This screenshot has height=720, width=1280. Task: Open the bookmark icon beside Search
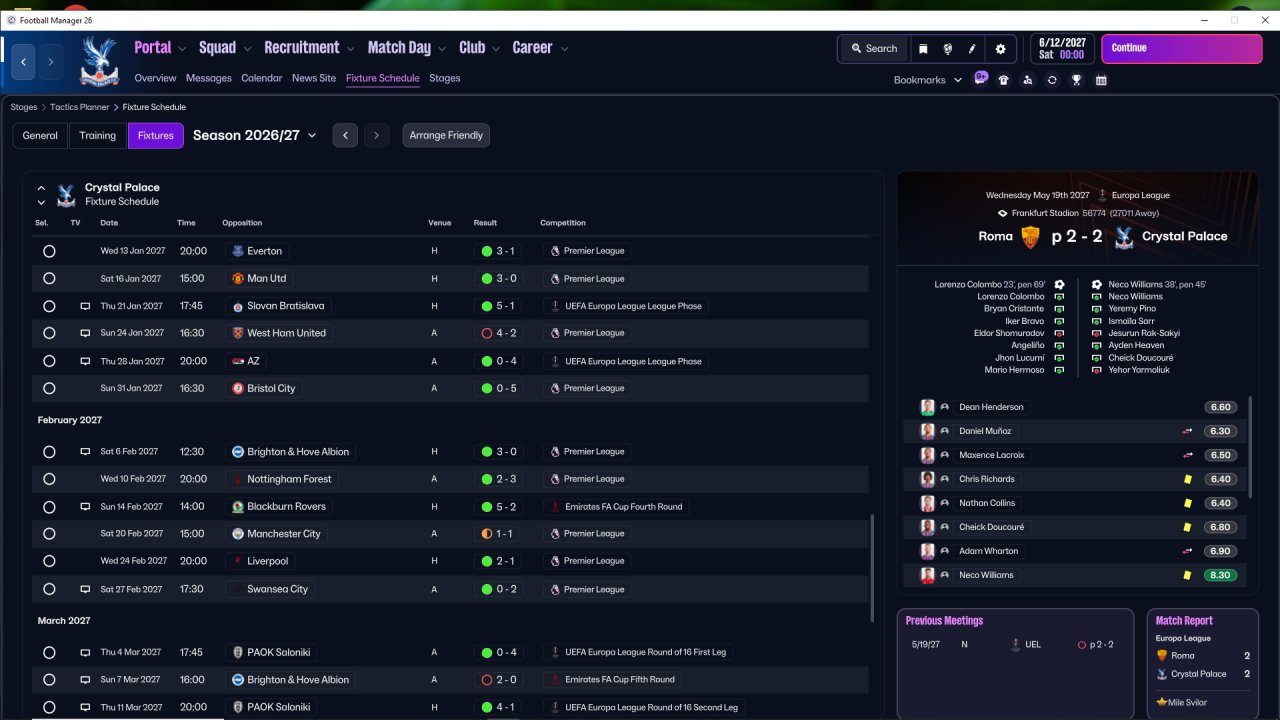pyautogui.click(x=923, y=48)
